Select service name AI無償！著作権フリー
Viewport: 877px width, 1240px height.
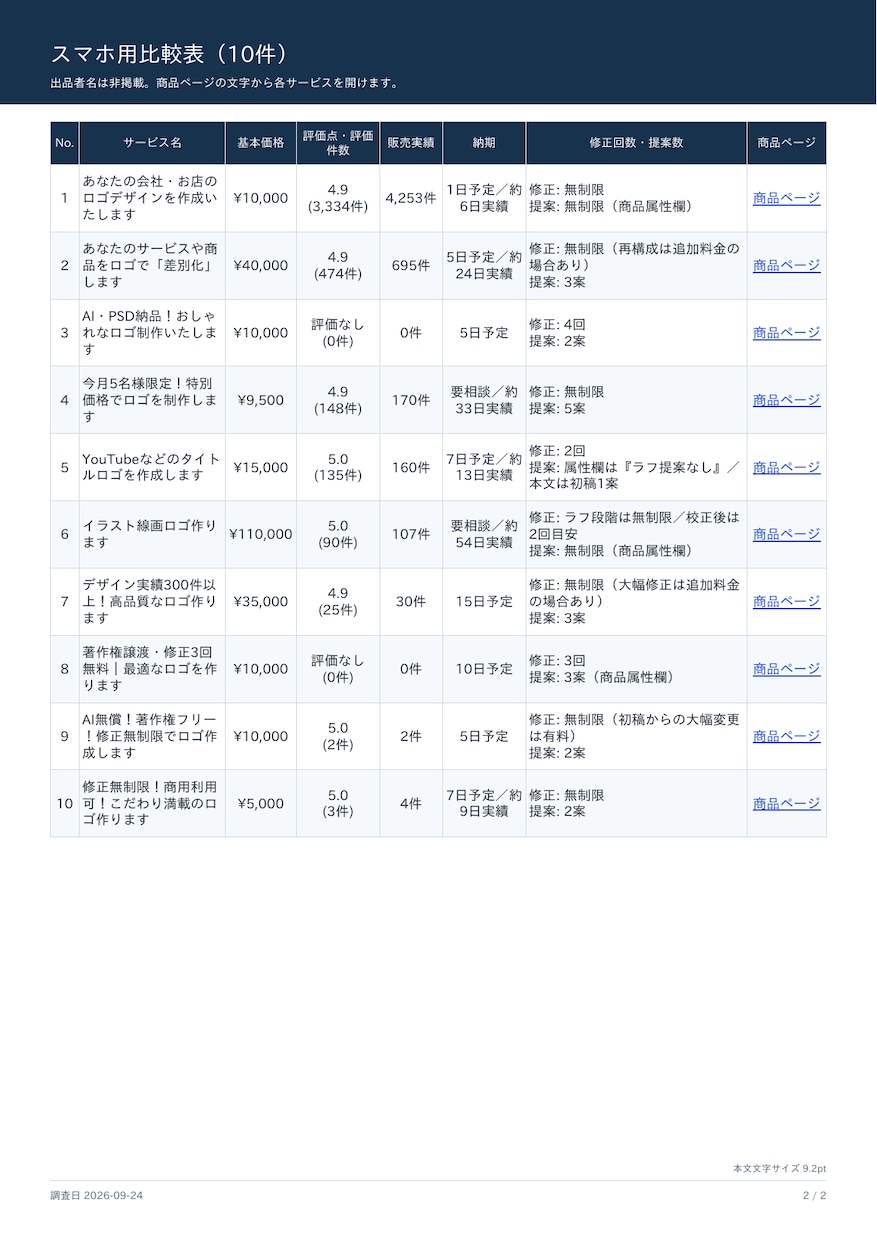(150, 736)
